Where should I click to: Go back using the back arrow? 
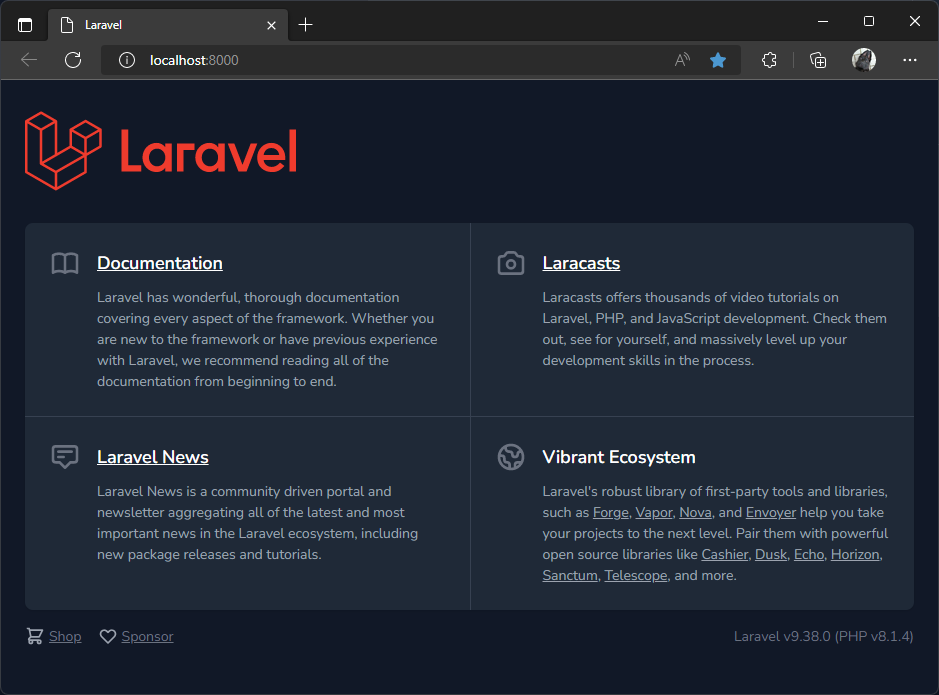(x=29, y=60)
